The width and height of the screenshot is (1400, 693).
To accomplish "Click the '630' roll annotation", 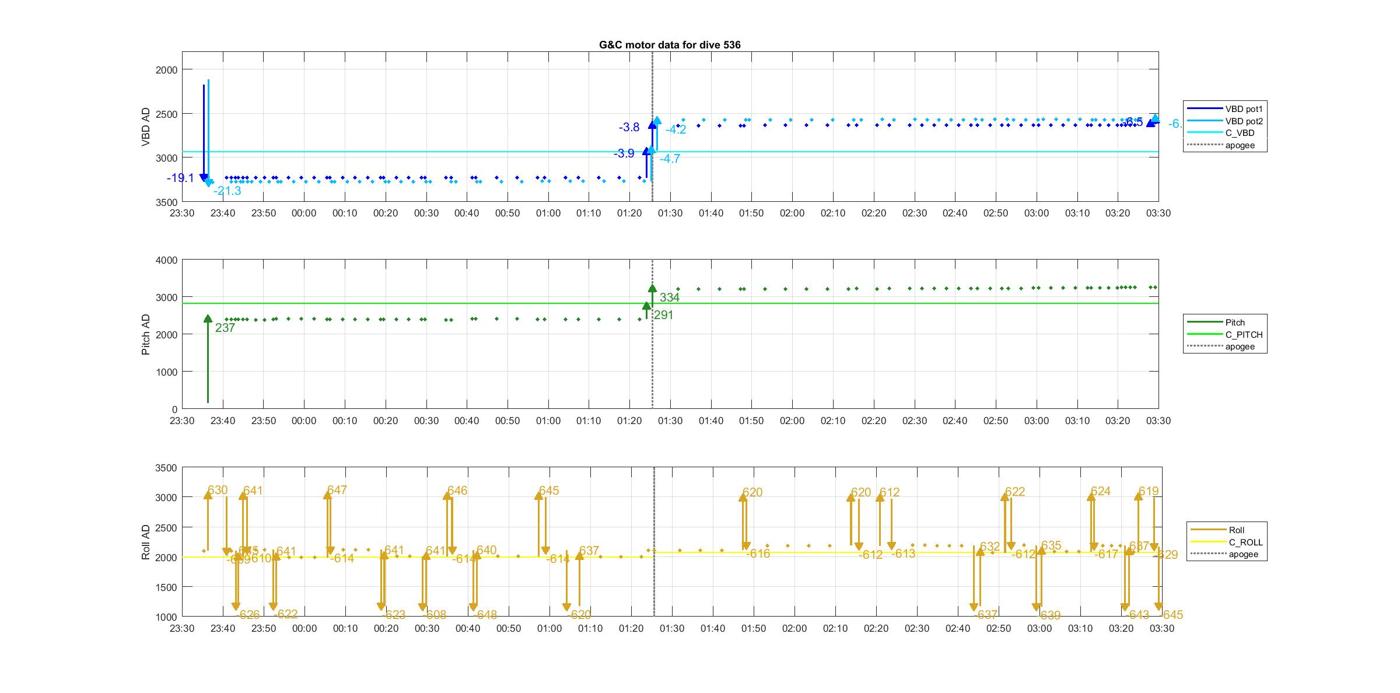I will [x=218, y=490].
